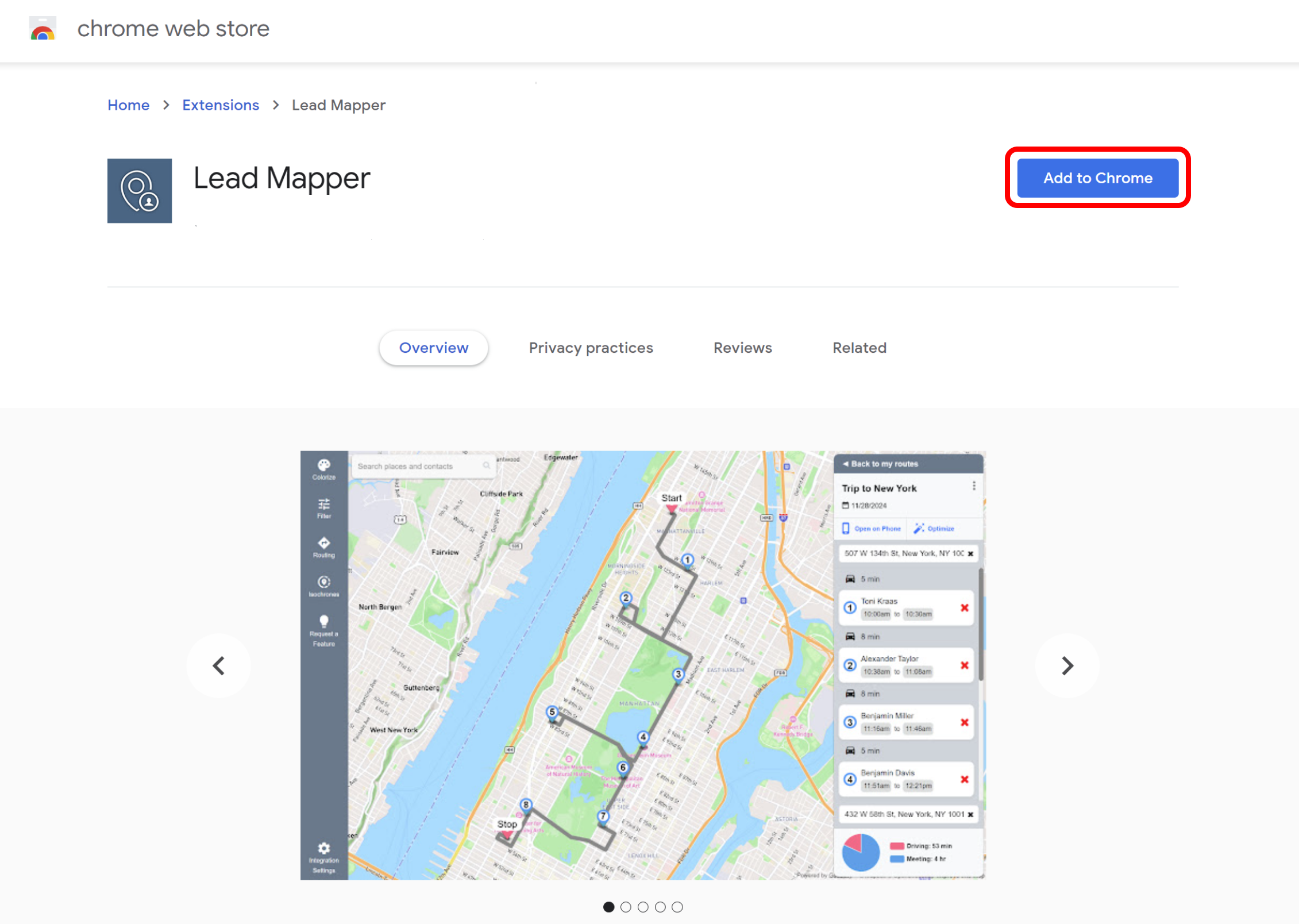Select the fourth carousel dot
Viewport: 1299px width, 924px height.
click(x=661, y=907)
